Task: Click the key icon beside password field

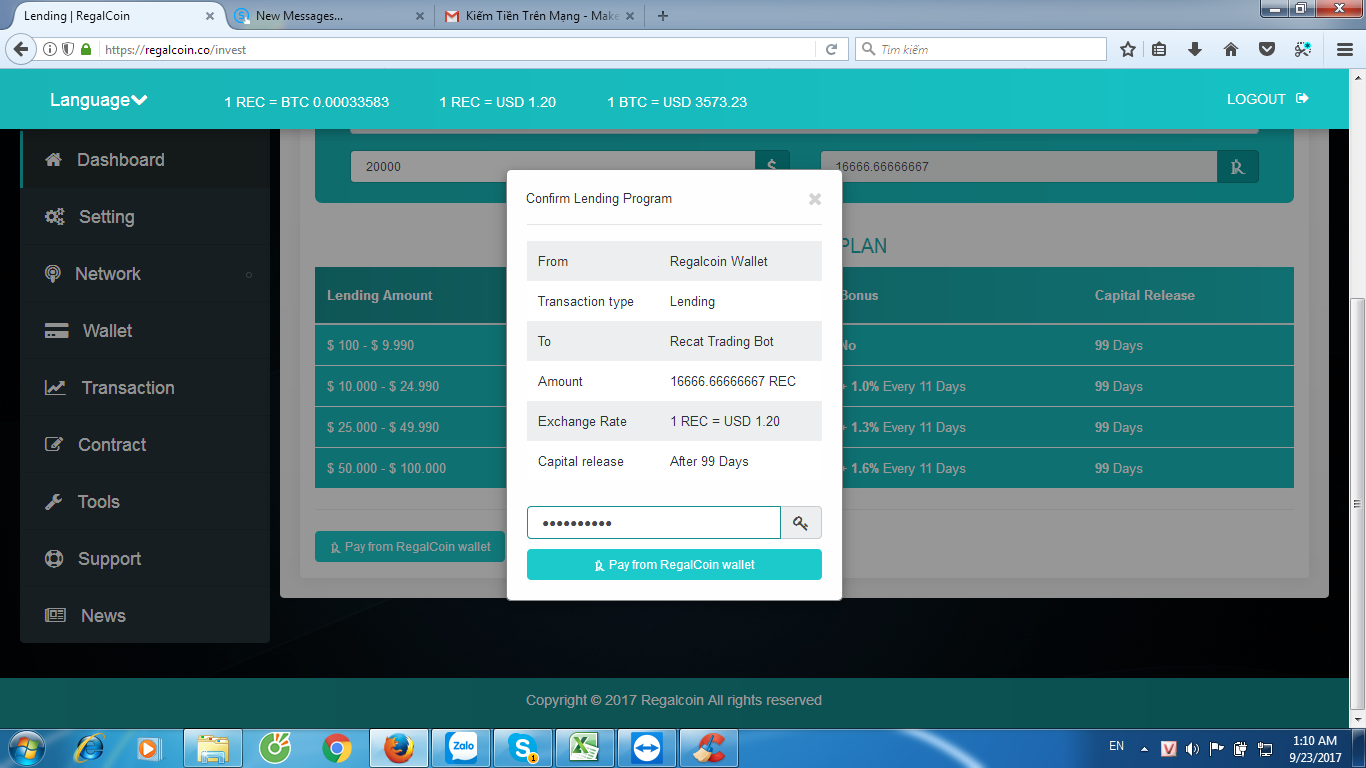Action: pyautogui.click(x=801, y=523)
